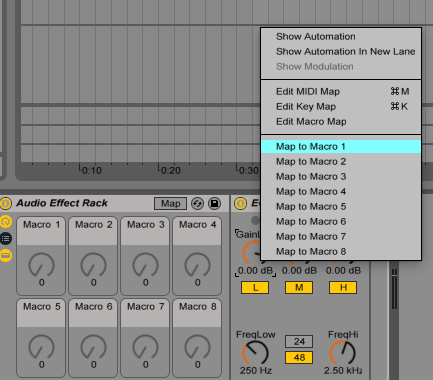Click the Macro 4 knob

click(x=197, y=265)
